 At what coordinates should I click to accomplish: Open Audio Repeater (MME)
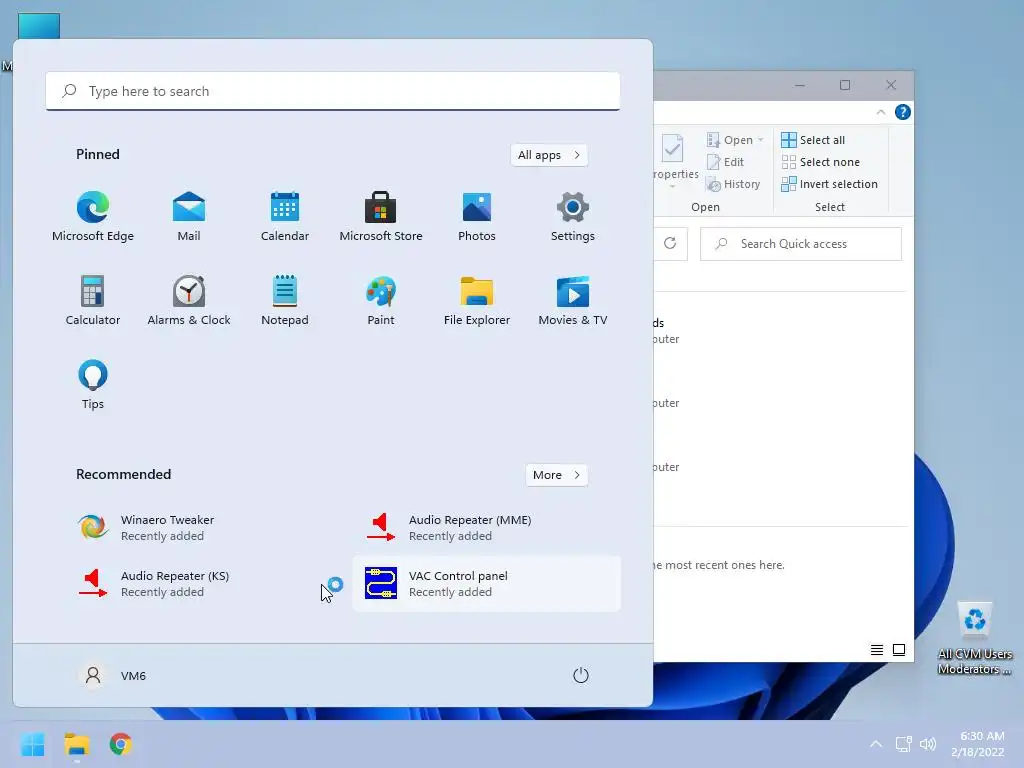tap(487, 528)
